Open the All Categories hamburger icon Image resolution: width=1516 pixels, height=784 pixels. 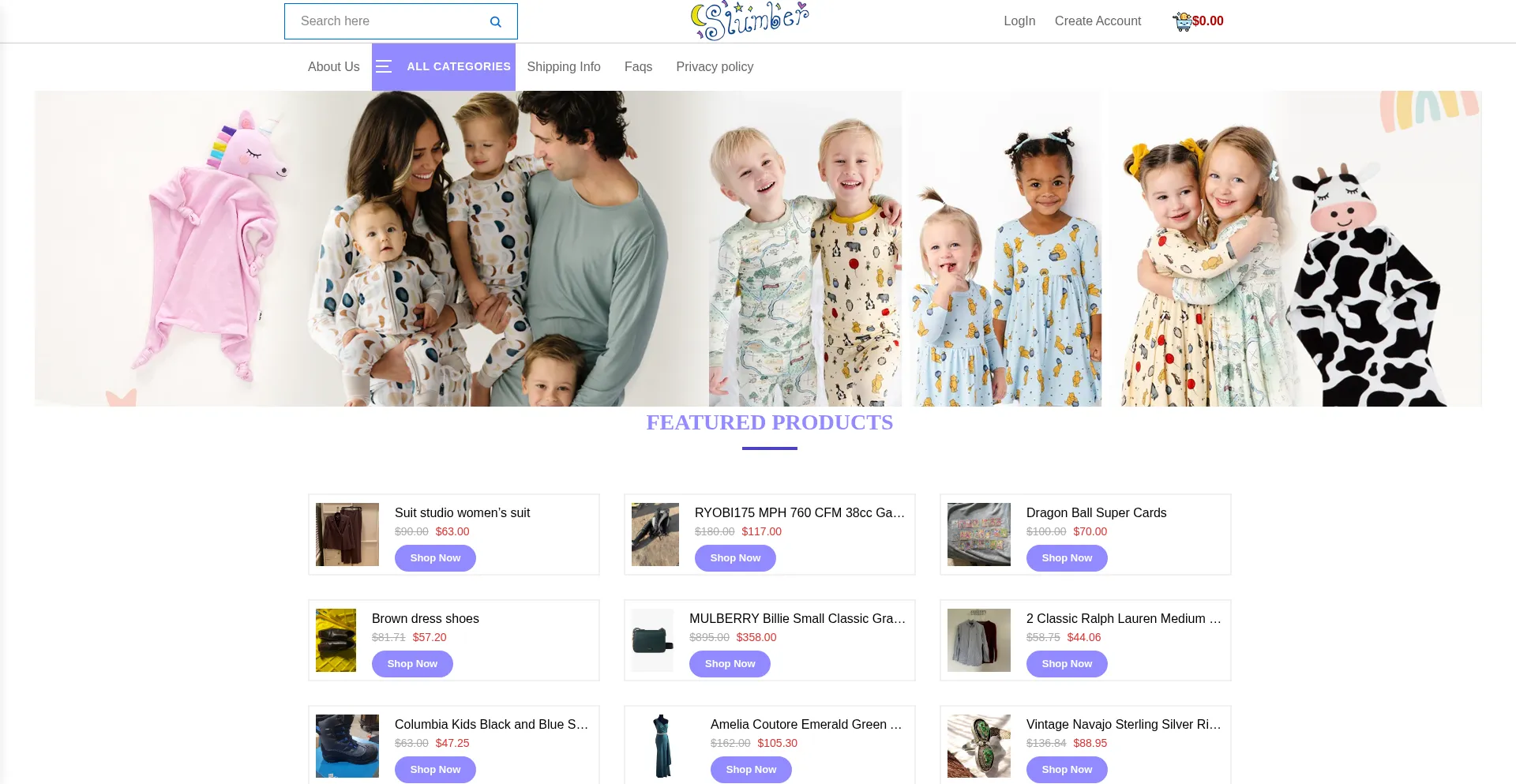point(384,66)
